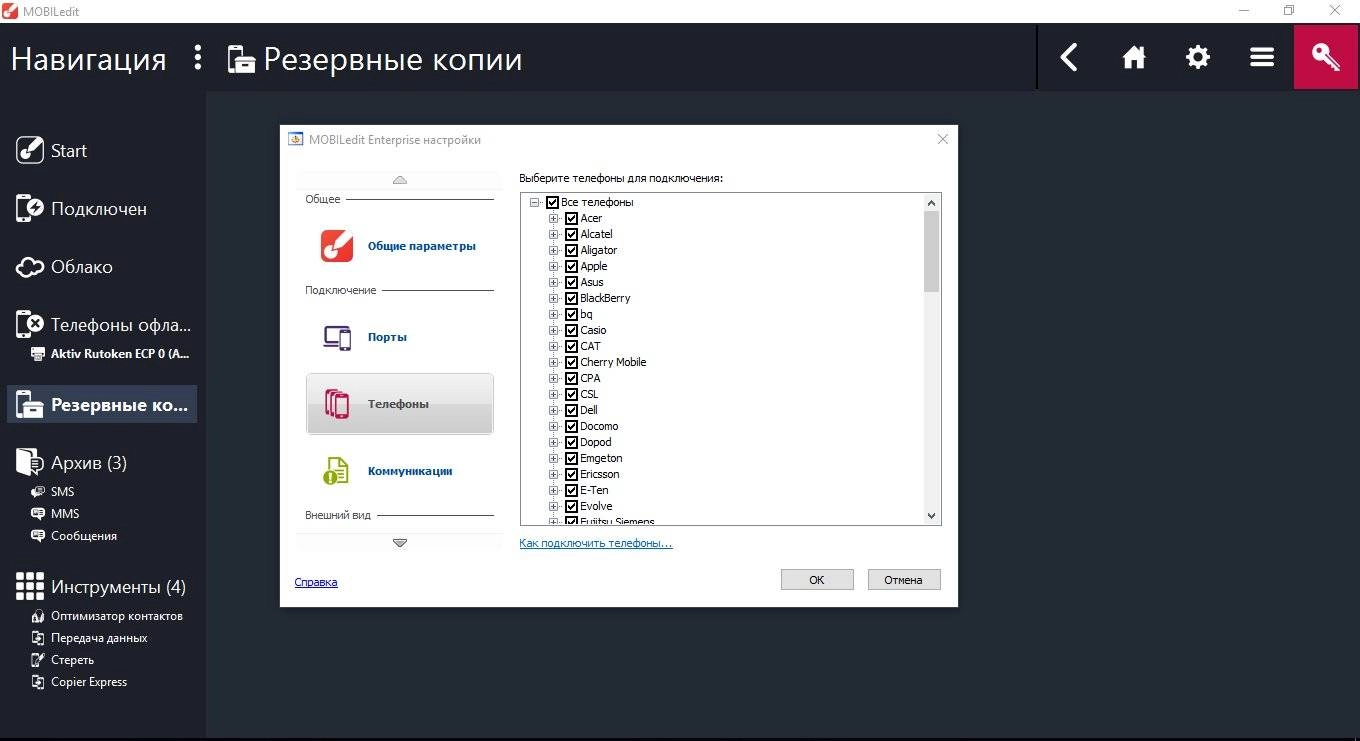Click phone list scrollbar down arrow

click(x=932, y=516)
